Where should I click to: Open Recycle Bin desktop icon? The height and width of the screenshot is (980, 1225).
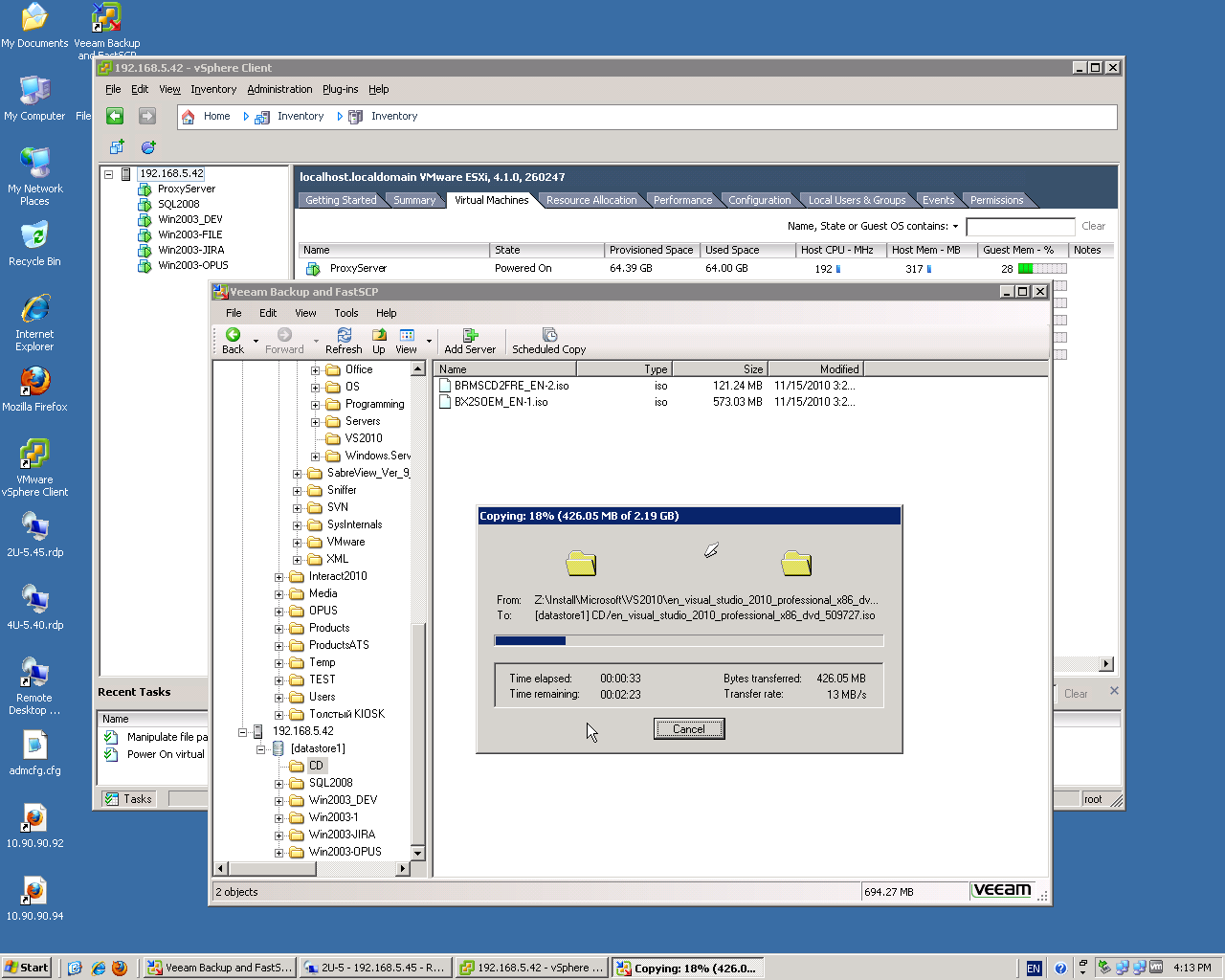pyautogui.click(x=34, y=242)
